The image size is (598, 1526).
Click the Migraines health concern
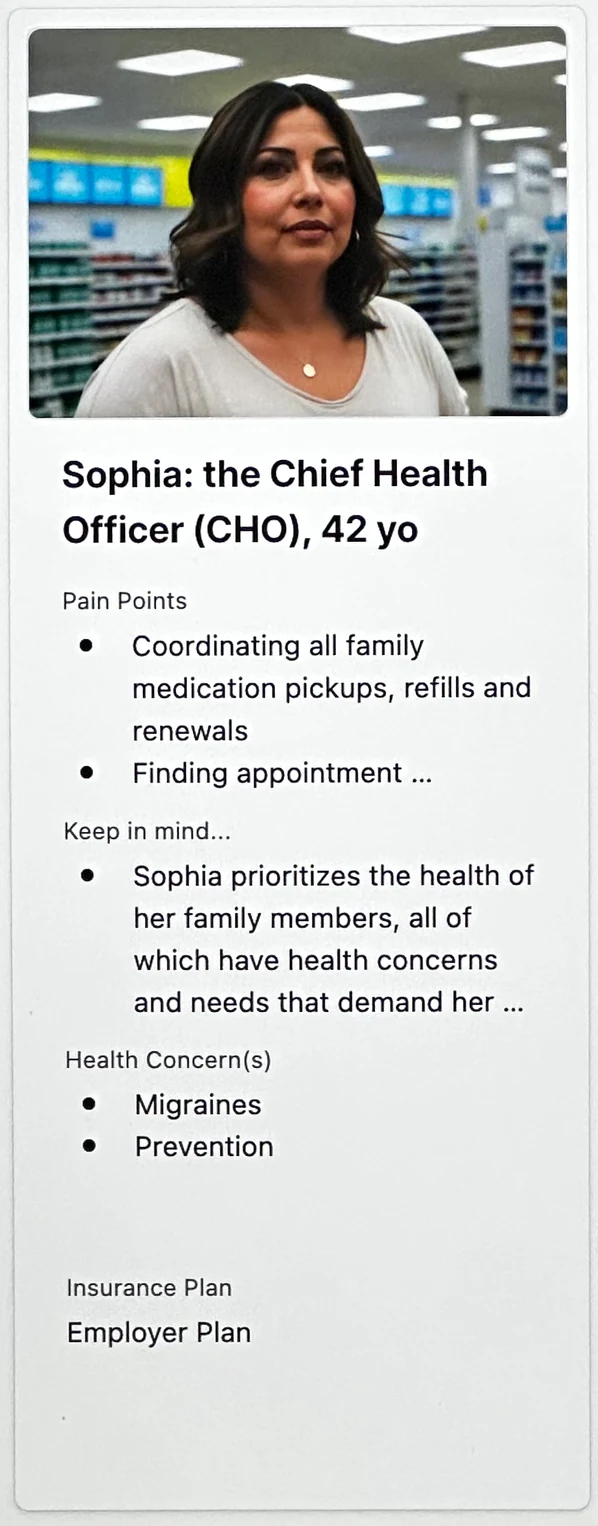click(198, 1105)
